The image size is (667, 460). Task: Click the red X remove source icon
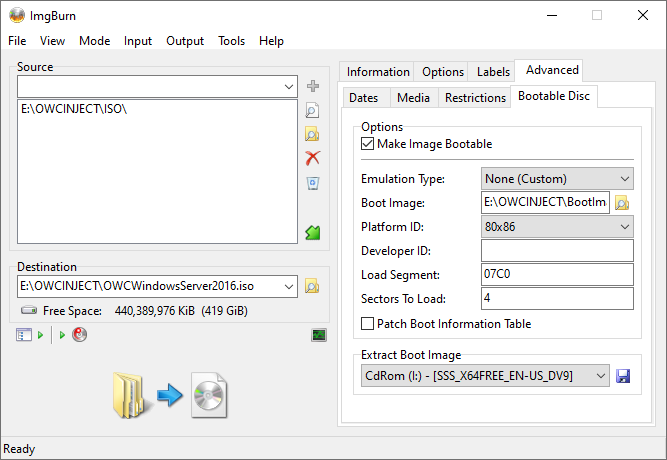click(x=313, y=158)
